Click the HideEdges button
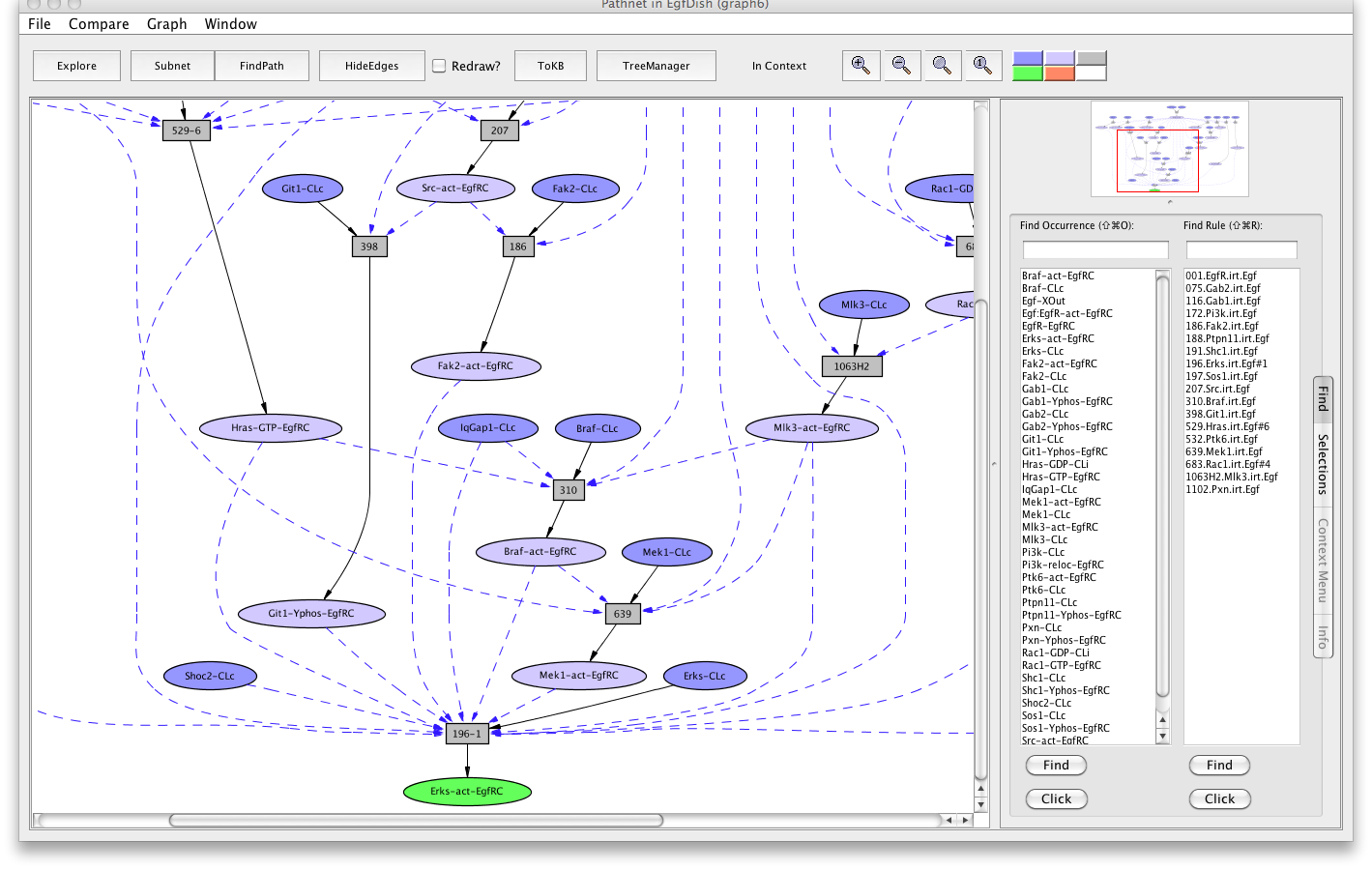Viewport: 1372px width, 870px height. click(x=372, y=66)
